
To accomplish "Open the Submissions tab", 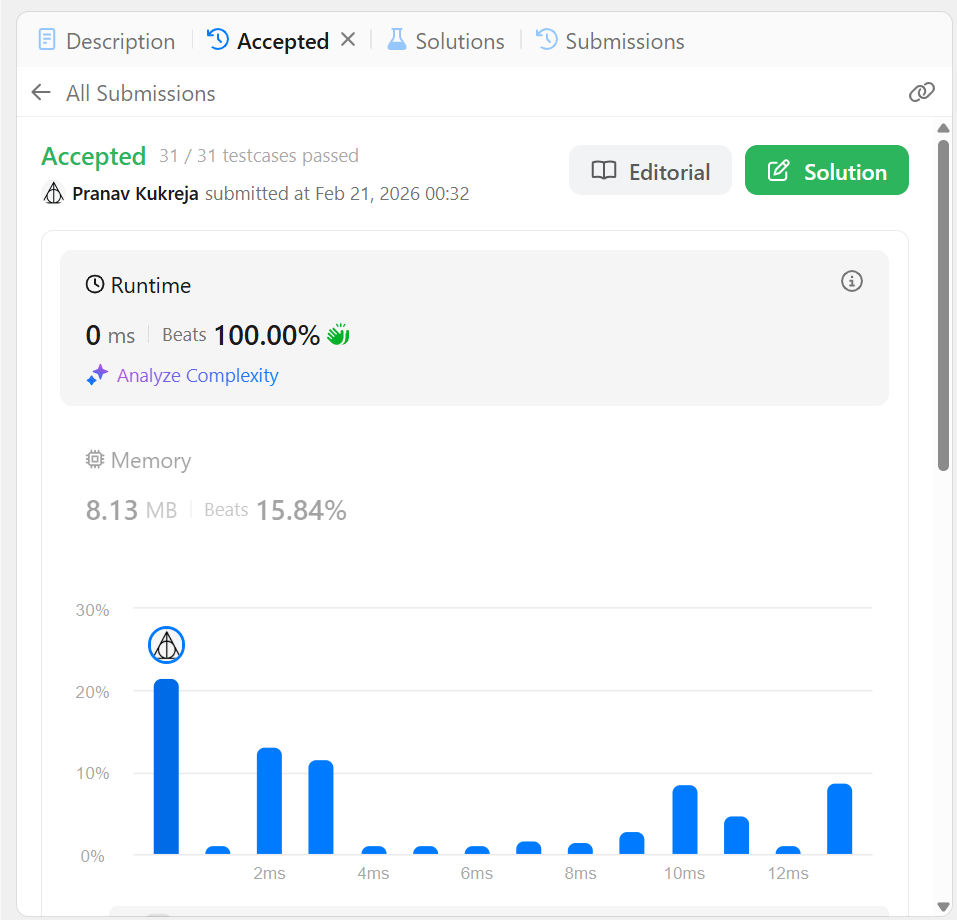I will coord(610,41).
